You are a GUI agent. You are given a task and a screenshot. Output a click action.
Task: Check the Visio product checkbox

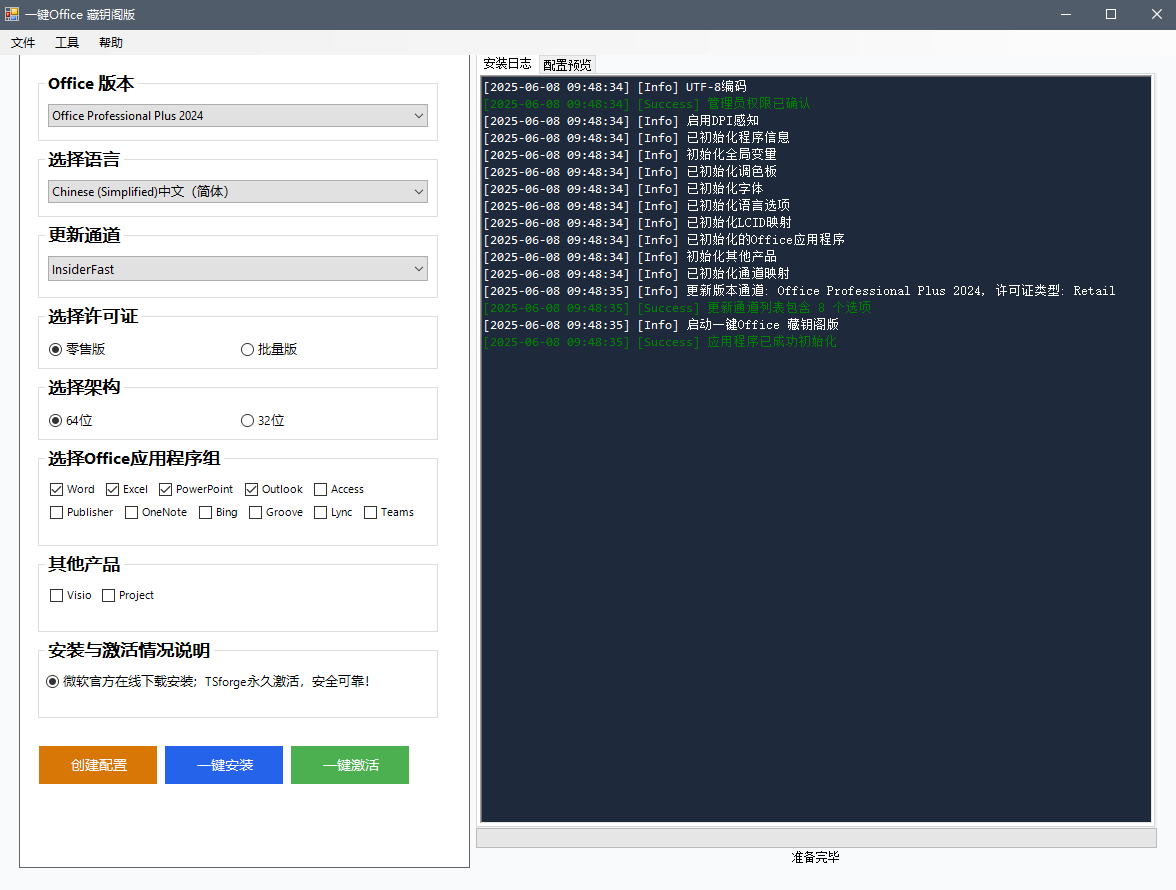56,595
